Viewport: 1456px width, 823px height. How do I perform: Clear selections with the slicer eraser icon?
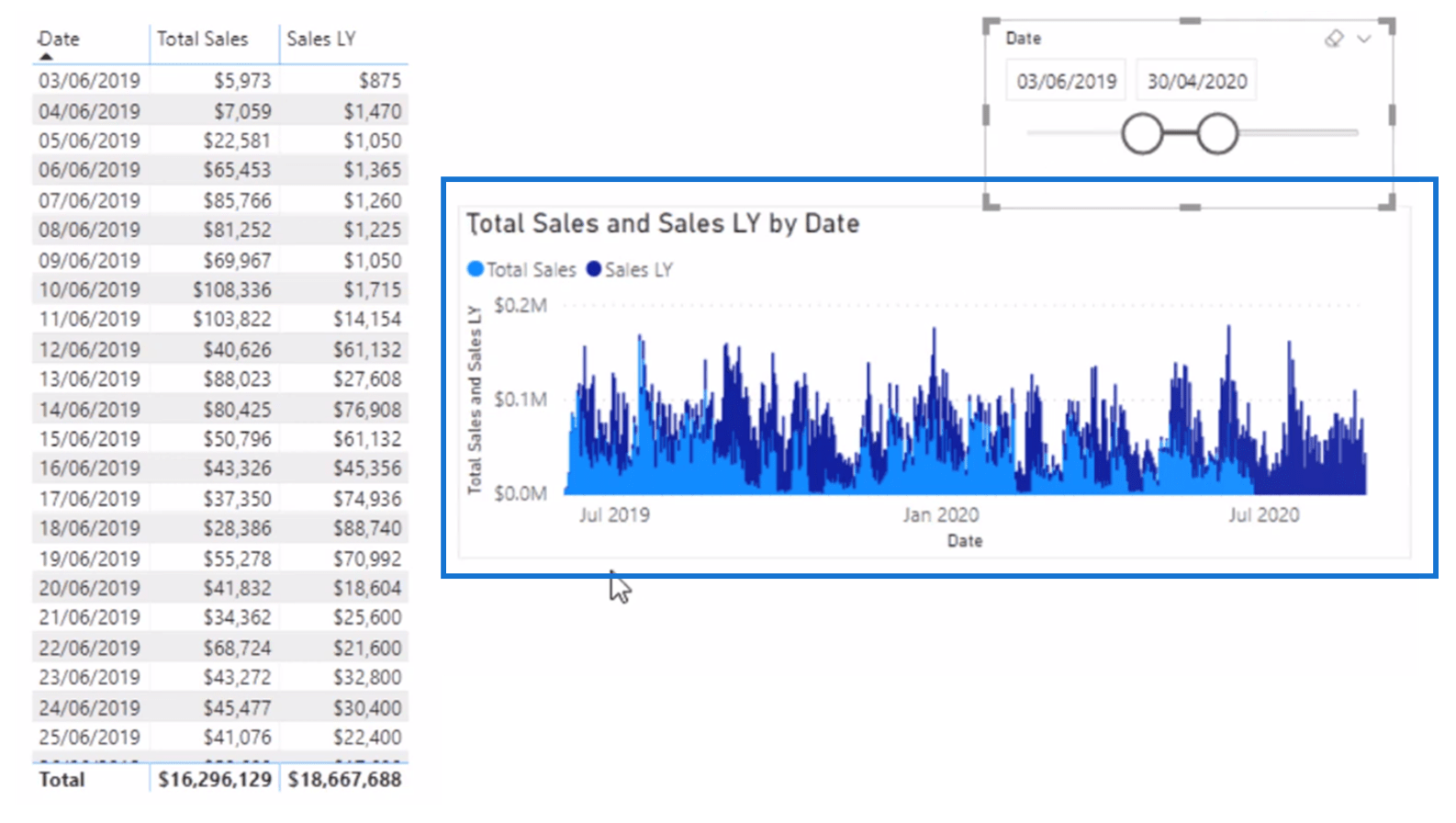[x=1334, y=39]
